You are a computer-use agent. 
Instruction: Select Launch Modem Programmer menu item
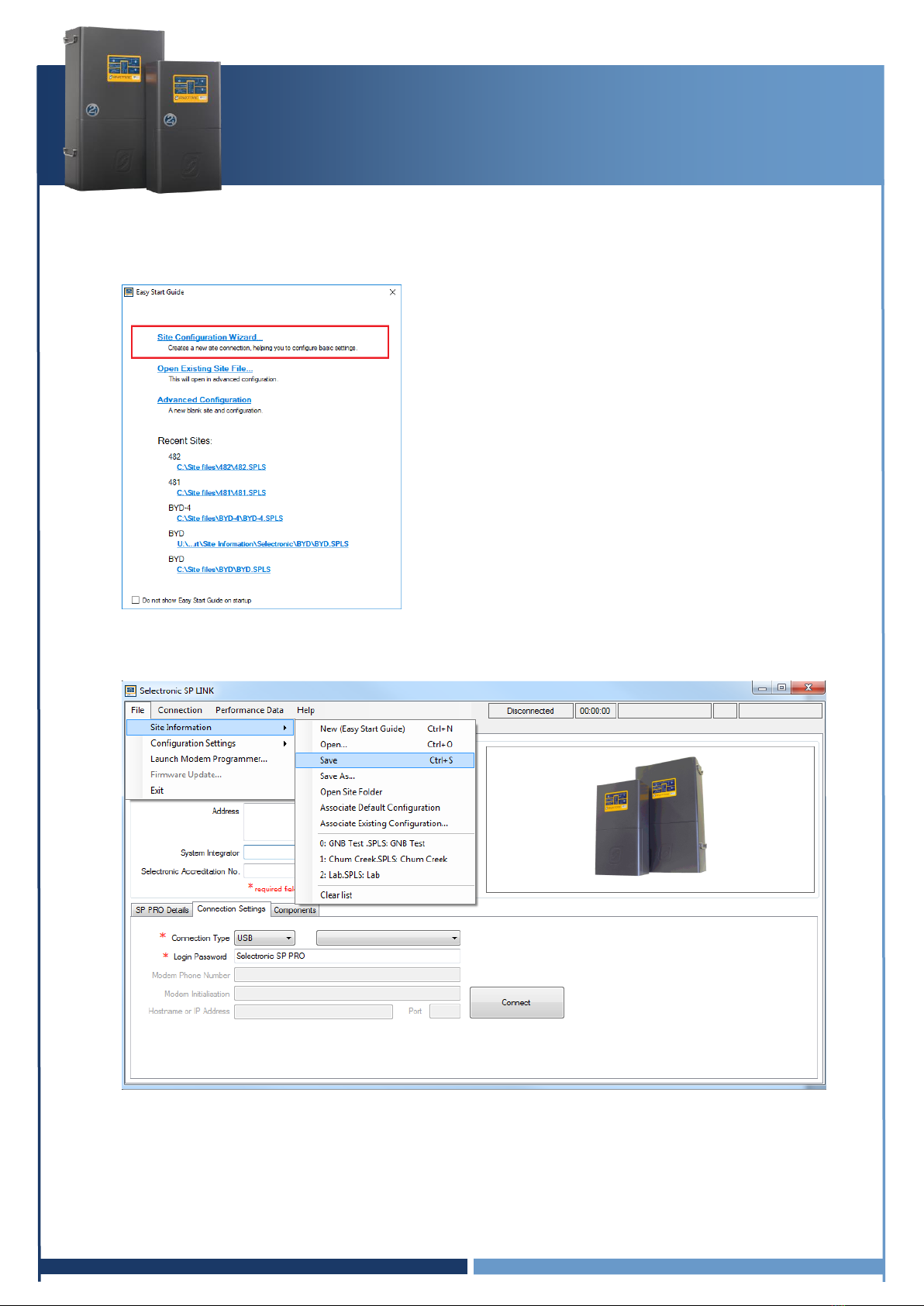(210, 760)
